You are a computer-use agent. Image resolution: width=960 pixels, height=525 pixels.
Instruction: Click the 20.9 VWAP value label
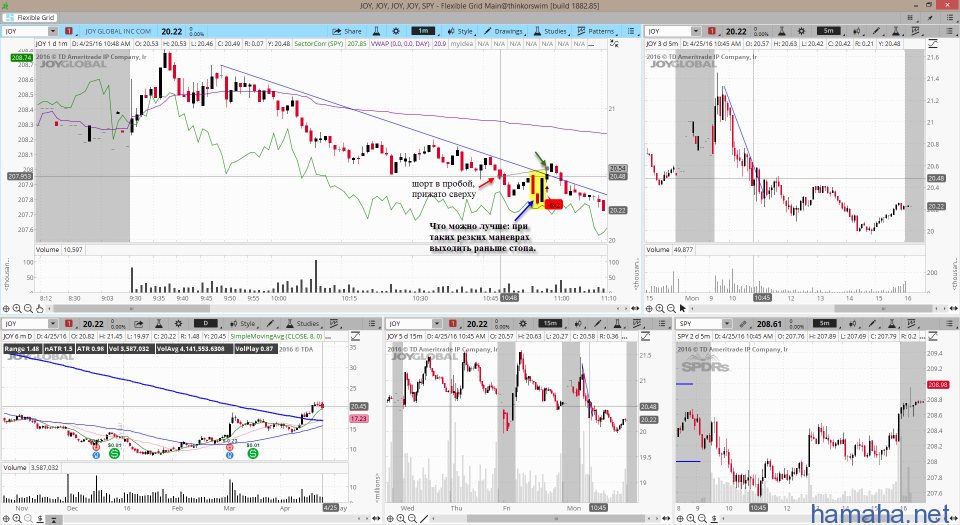[440, 44]
